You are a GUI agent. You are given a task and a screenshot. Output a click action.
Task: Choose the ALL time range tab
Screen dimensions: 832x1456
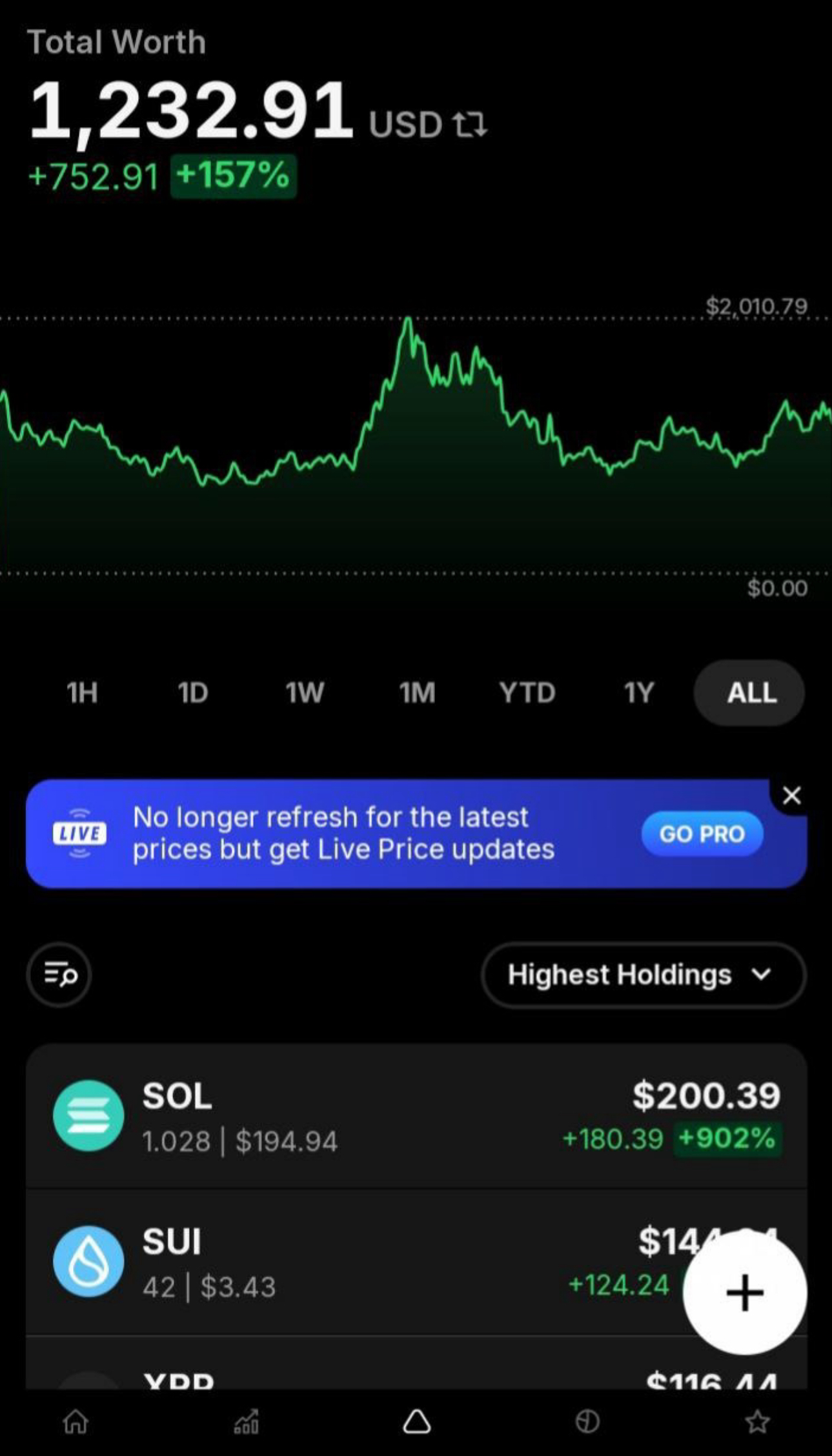[749, 693]
